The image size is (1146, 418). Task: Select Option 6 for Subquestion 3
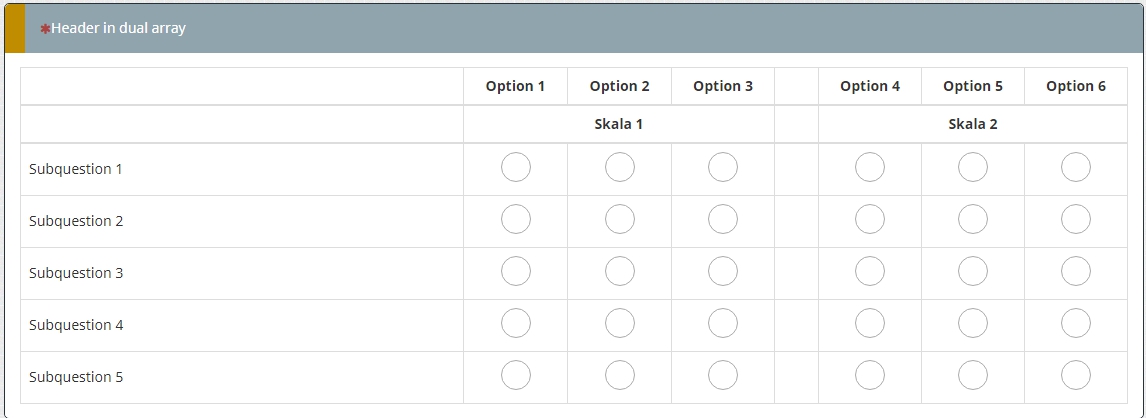[x=1076, y=272]
